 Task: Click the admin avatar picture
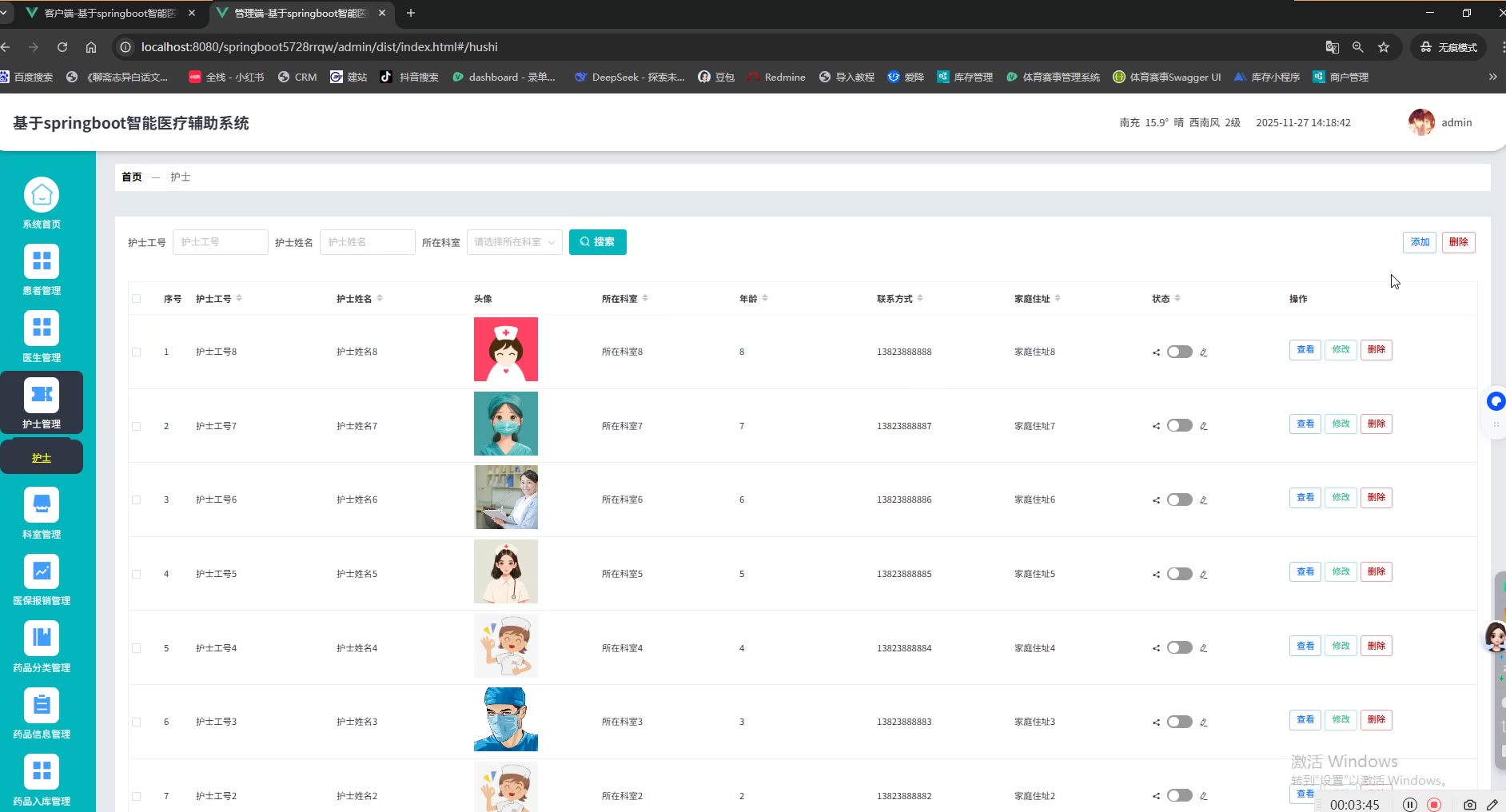coord(1420,122)
